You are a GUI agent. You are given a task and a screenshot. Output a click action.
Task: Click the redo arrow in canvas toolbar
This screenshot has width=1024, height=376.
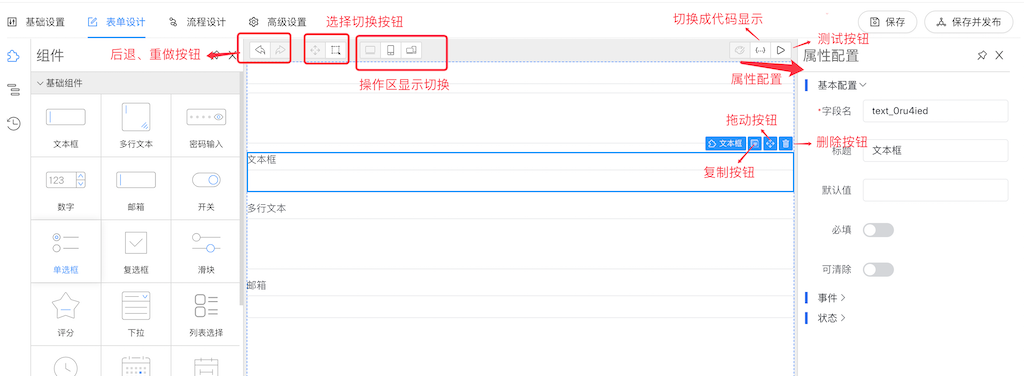[x=279, y=50]
